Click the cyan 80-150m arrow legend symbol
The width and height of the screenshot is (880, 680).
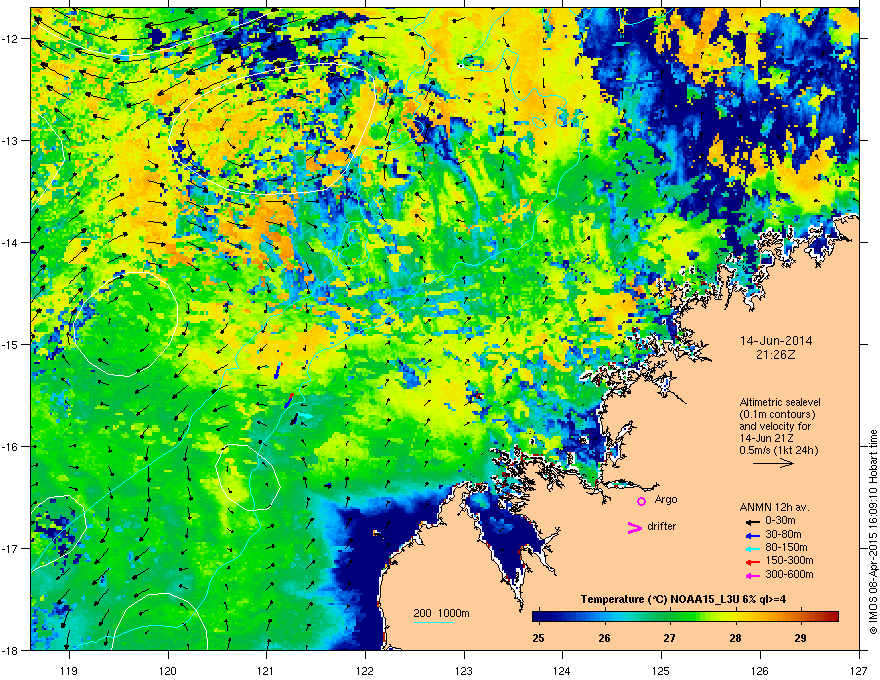click(x=753, y=548)
